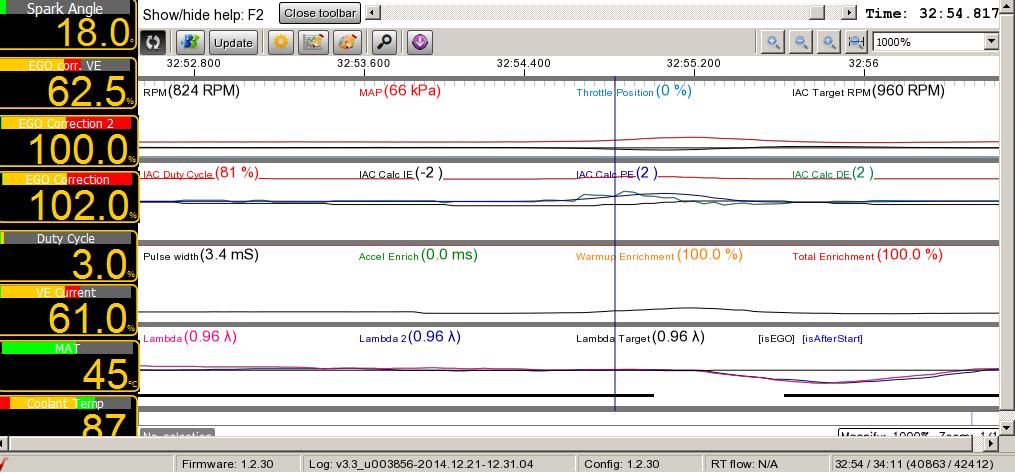Click the pink Lambda (0.96) label
This screenshot has width=1015, height=473.
coord(190,337)
